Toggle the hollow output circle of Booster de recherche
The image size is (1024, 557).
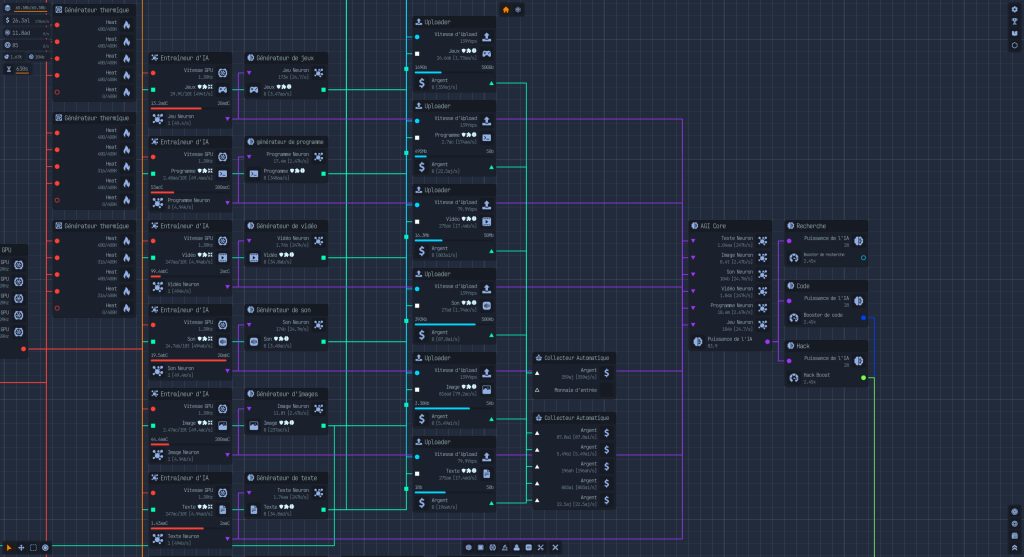(863, 257)
